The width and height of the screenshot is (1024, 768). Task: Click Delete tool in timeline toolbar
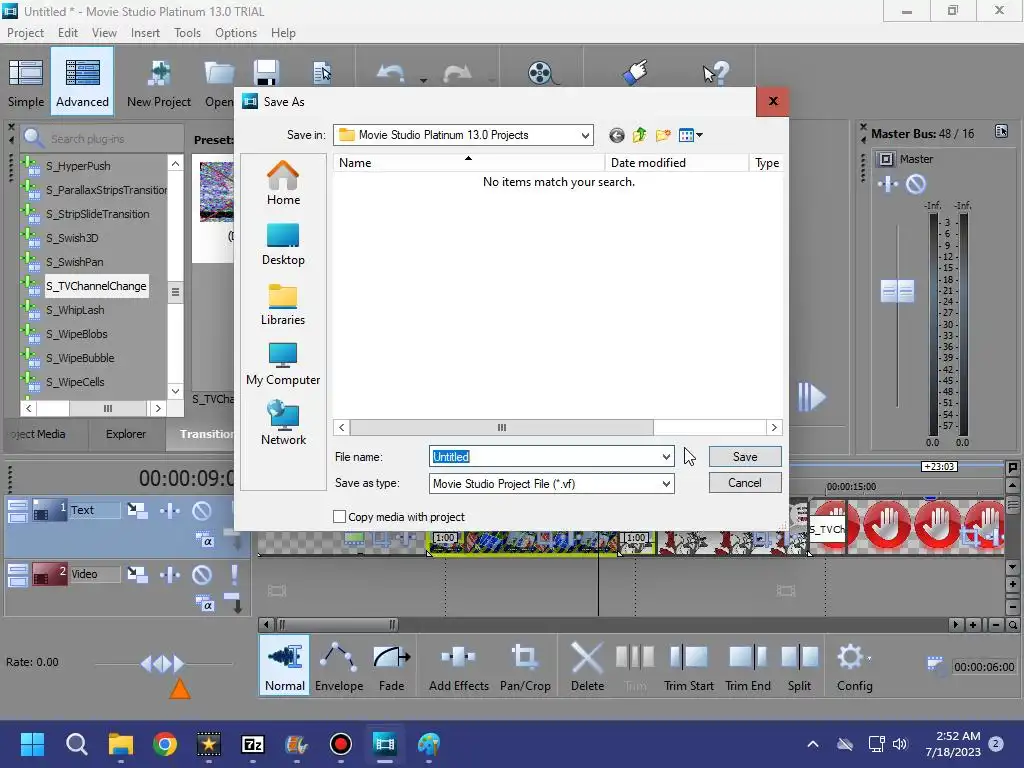[x=587, y=667]
